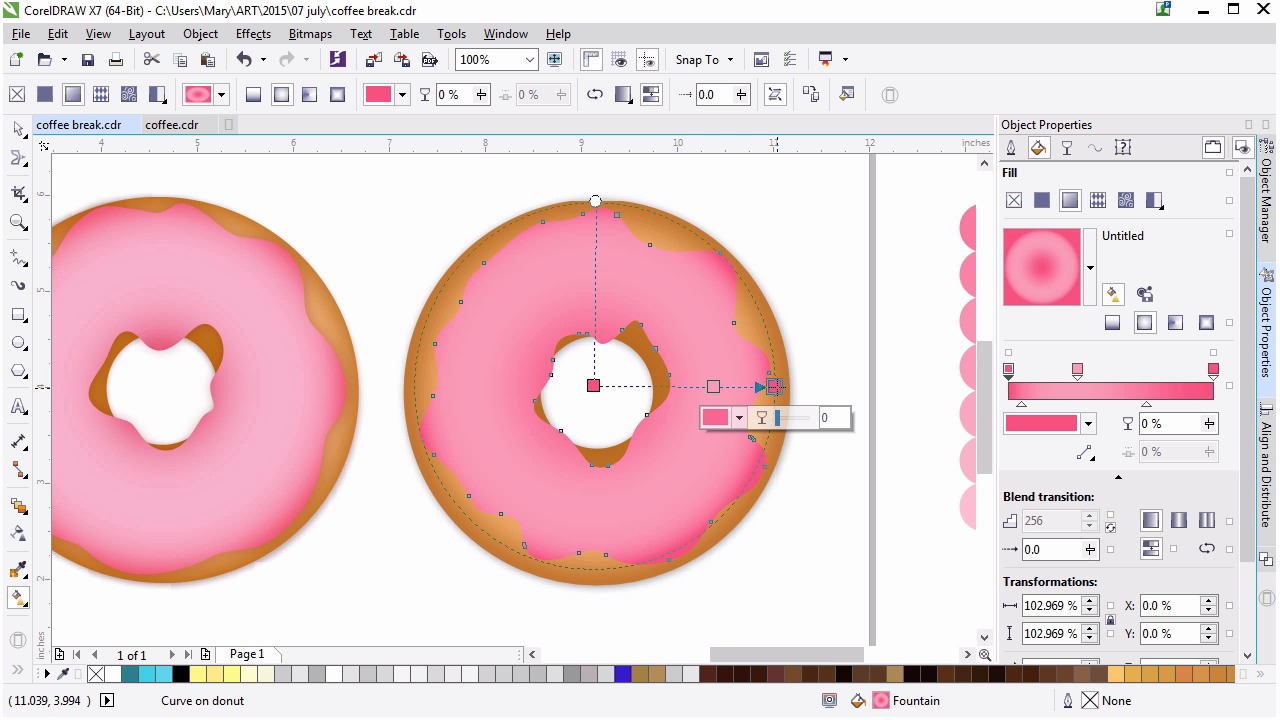Click the Publish to PDF icon

pos(430,60)
